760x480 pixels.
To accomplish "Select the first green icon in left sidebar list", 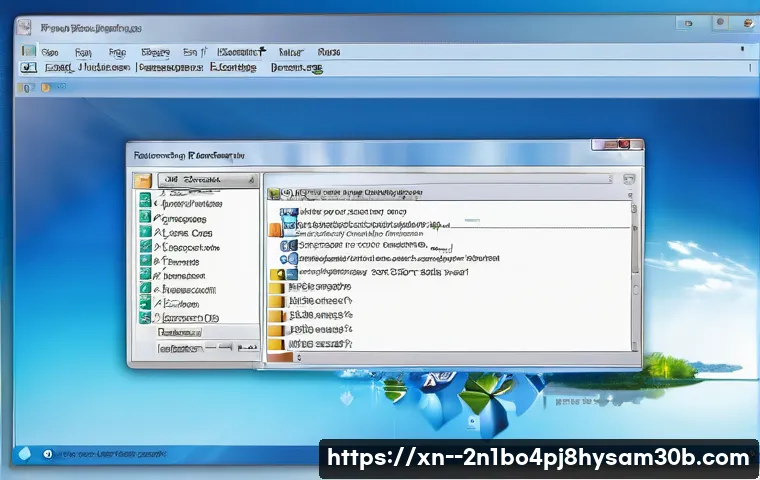I will (x=145, y=201).
